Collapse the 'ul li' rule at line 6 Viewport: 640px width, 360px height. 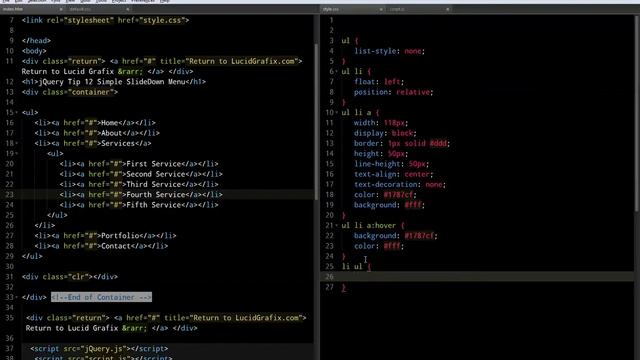pyautogui.click(x=337, y=71)
